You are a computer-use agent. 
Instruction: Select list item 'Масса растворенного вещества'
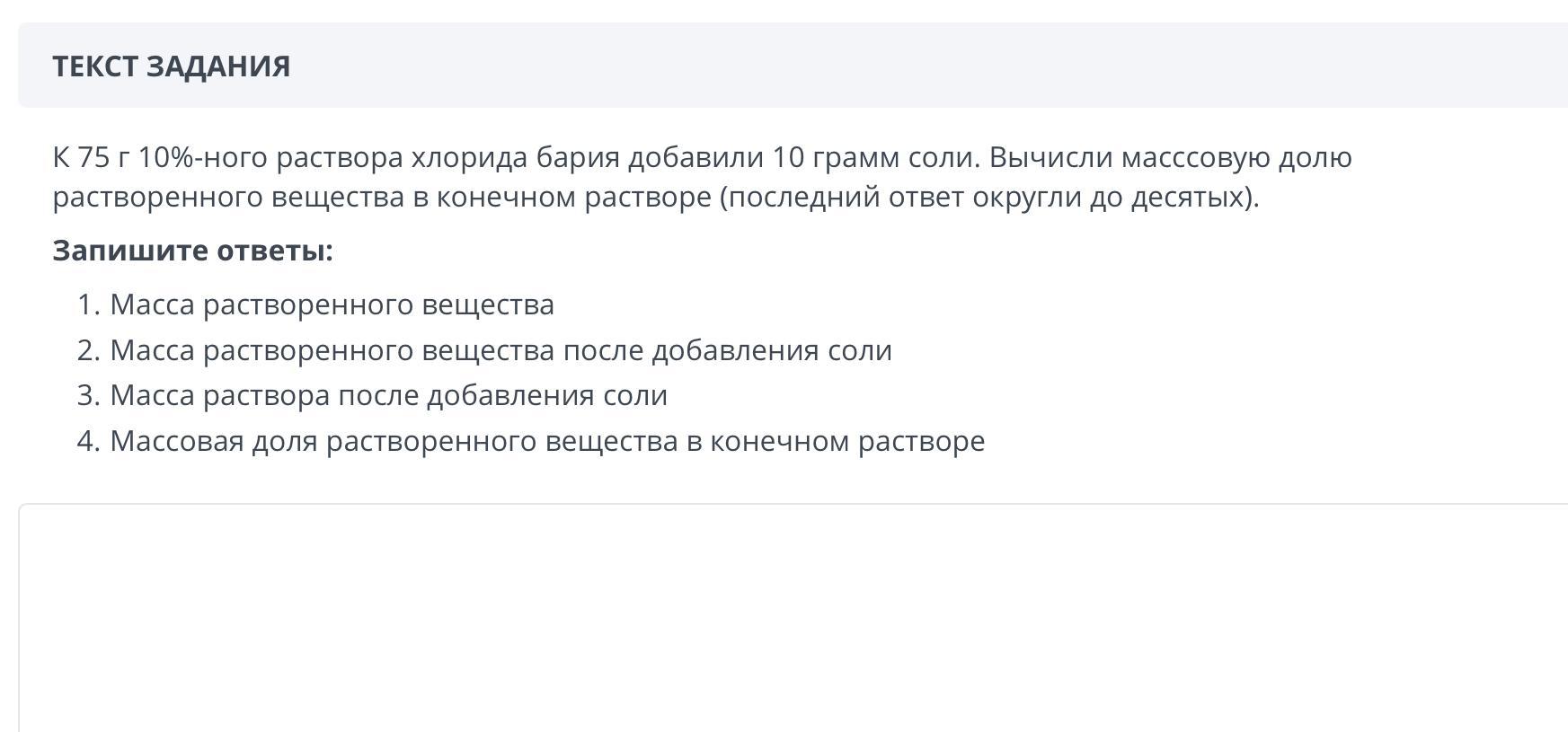pyautogui.click(x=332, y=304)
